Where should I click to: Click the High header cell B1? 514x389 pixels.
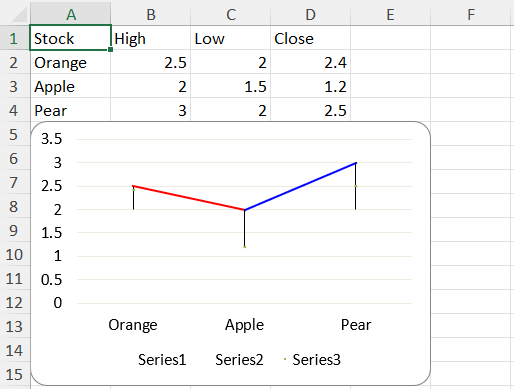(151, 38)
